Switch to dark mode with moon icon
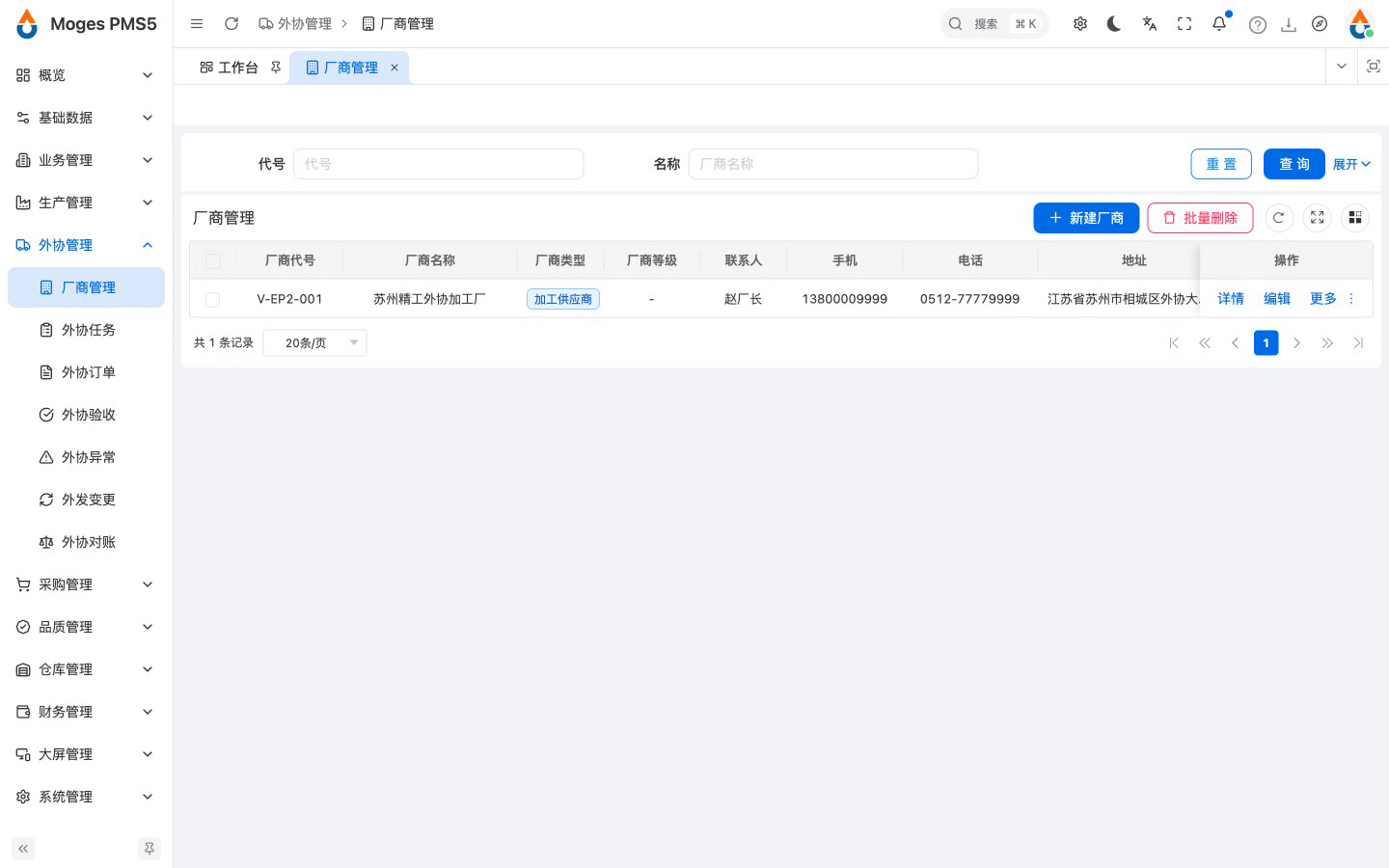The height and width of the screenshot is (868, 1389). click(1115, 24)
